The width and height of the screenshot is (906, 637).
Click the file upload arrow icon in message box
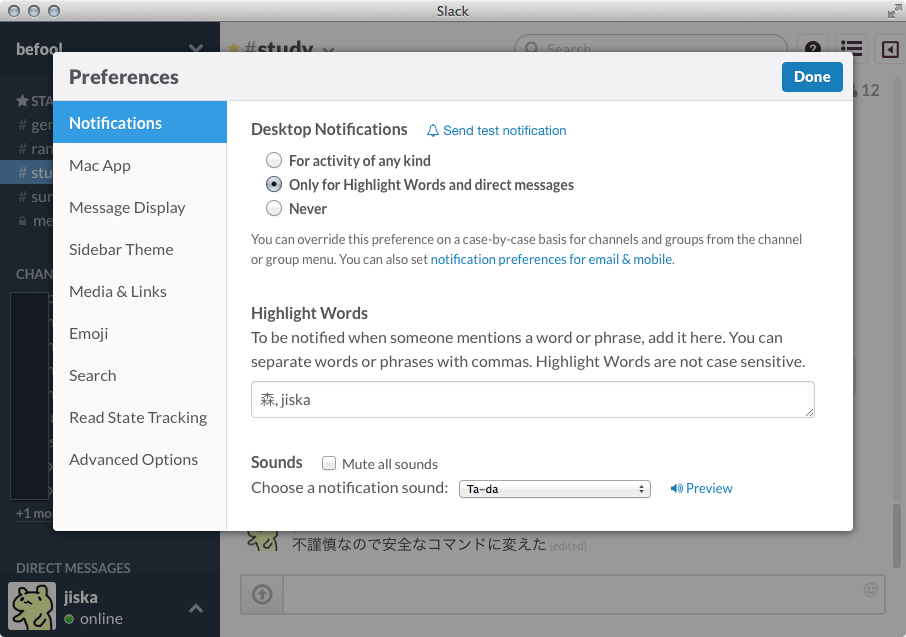tap(262, 594)
